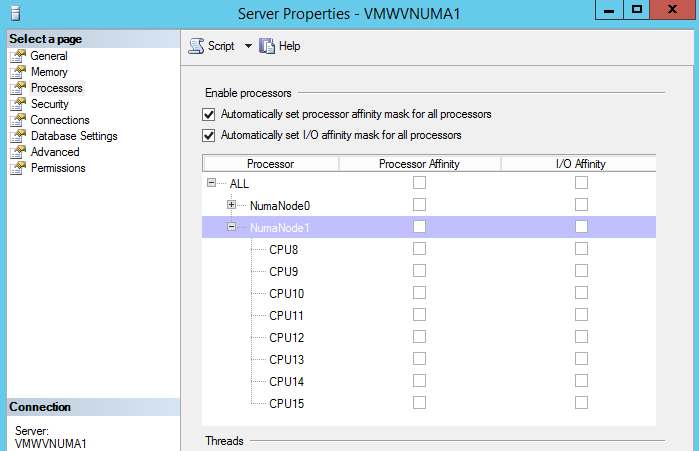Image resolution: width=699 pixels, height=451 pixels.
Task: Click the Processor Affinity column header
Action: 419,163
